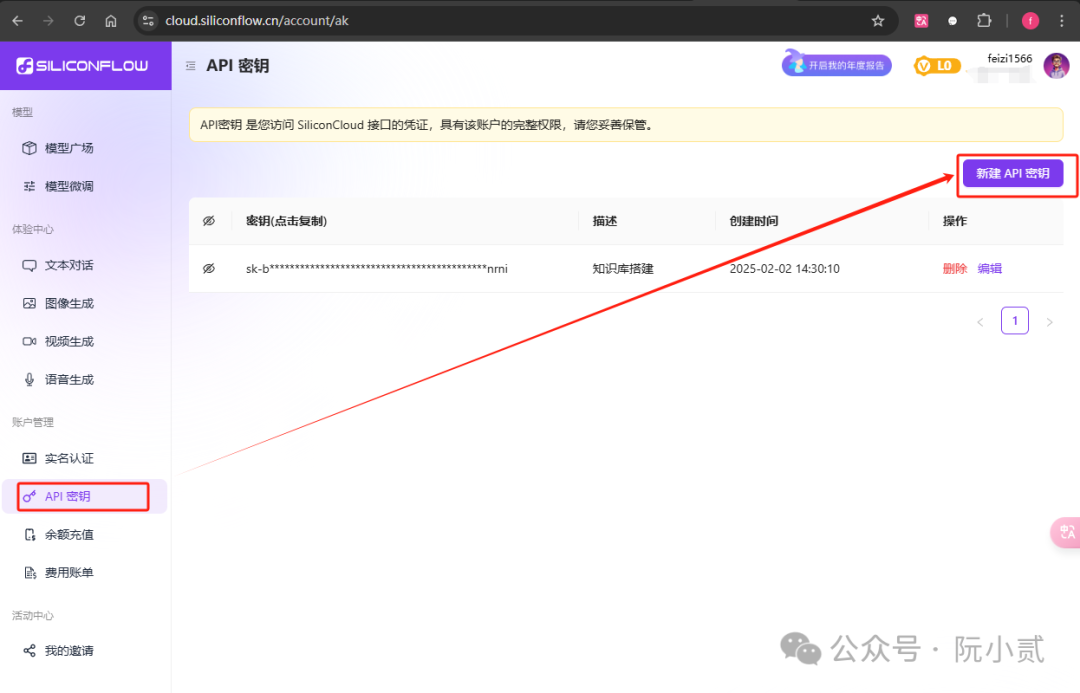1080x693 pixels.
Task: View site information icon in address bar
Action: click(147, 21)
